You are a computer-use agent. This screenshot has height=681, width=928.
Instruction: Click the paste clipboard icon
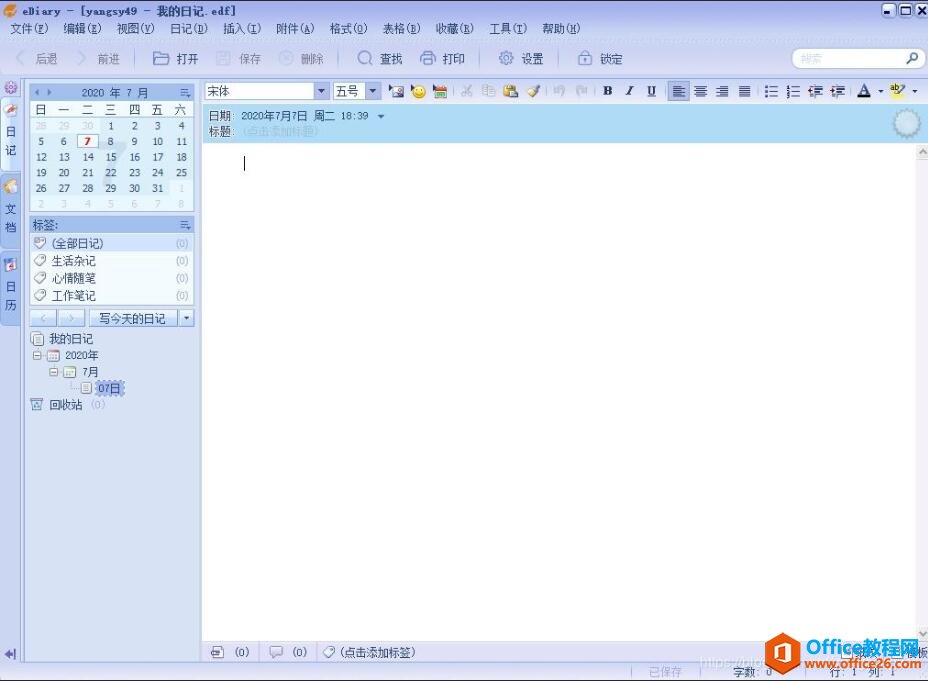tap(510, 91)
